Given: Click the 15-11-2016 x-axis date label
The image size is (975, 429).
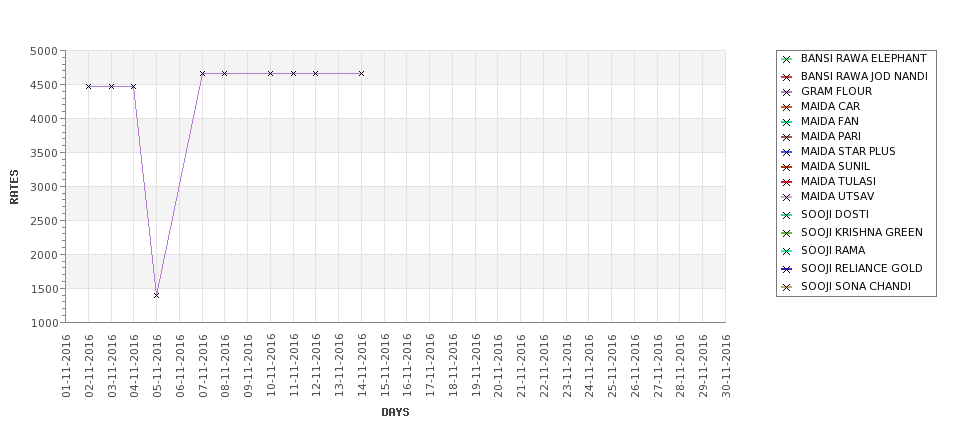Looking at the screenshot, I should pos(384,366).
